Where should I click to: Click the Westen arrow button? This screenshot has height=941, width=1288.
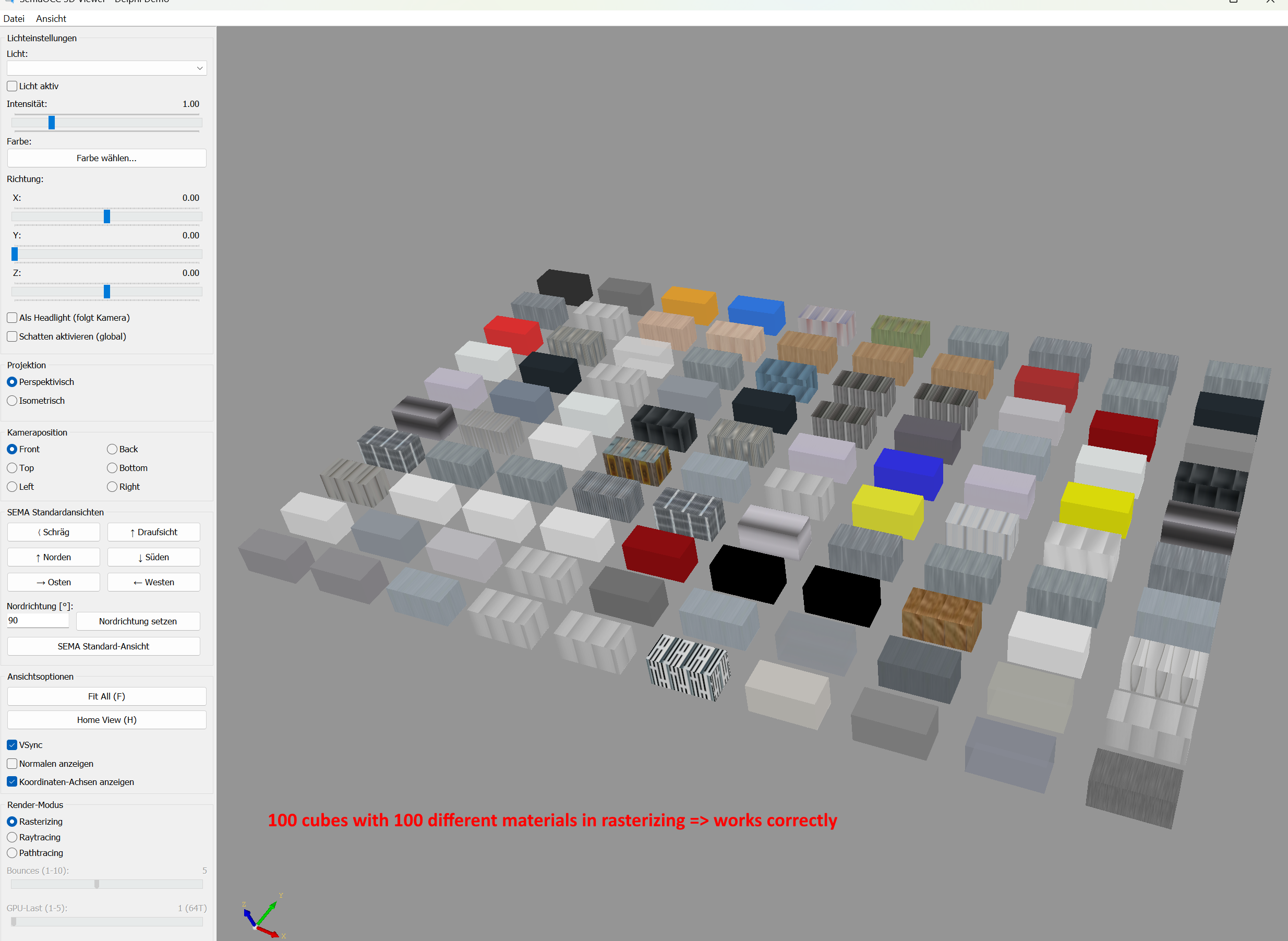[x=154, y=582]
